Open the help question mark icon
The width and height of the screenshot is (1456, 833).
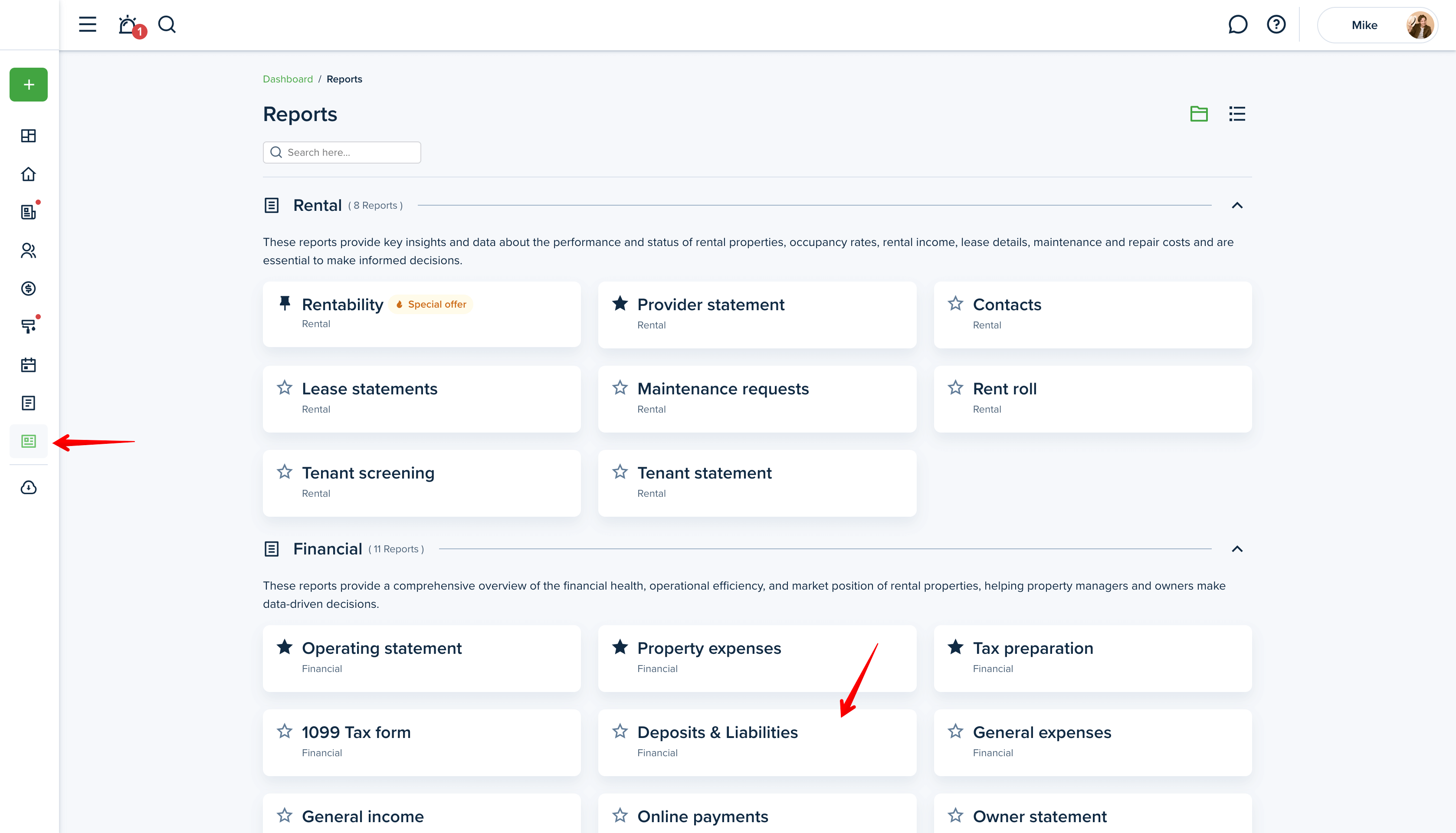point(1276,25)
